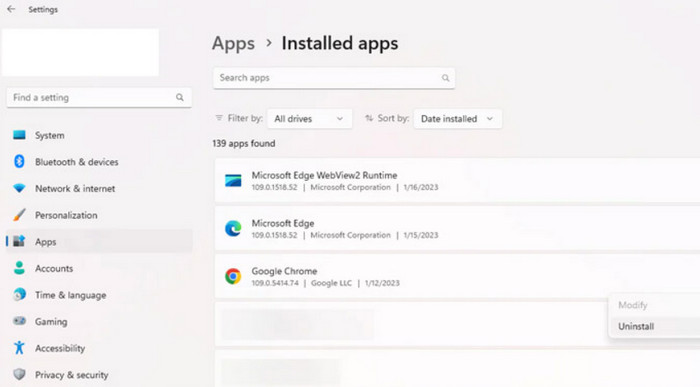Select Apps in the sidebar
700x387 pixels.
point(99,241)
